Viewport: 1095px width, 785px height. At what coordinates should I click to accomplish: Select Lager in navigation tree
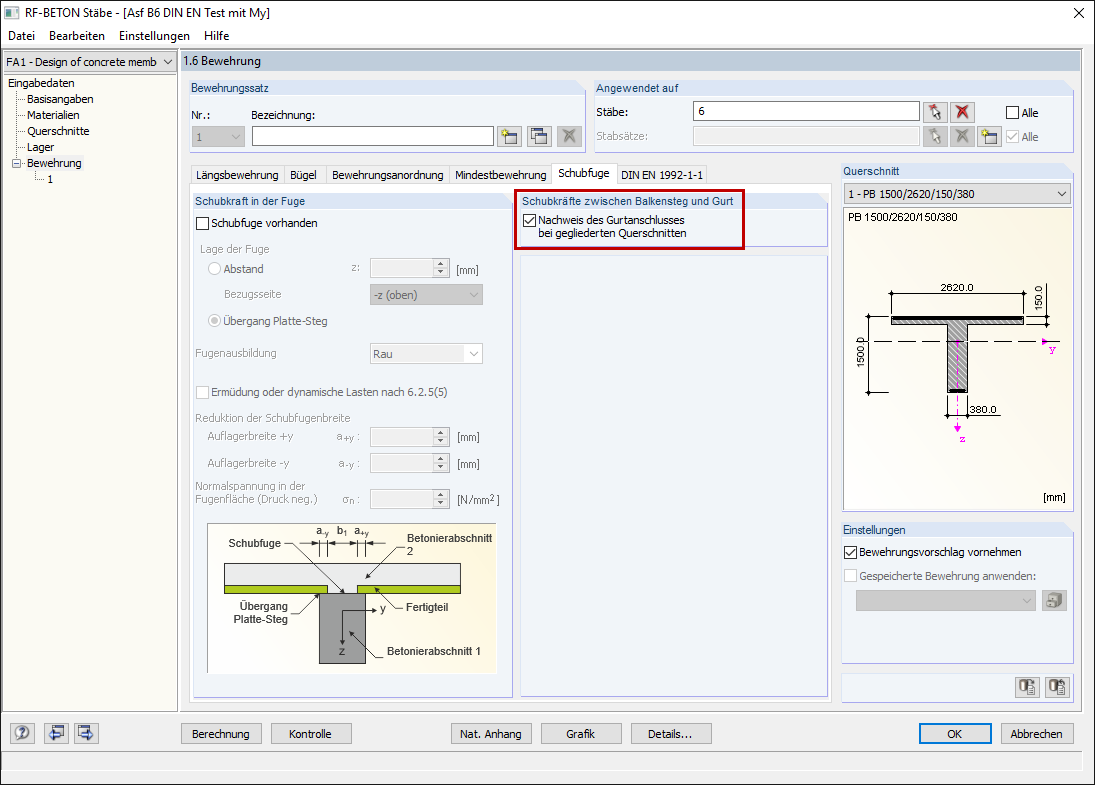tap(41, 147)
